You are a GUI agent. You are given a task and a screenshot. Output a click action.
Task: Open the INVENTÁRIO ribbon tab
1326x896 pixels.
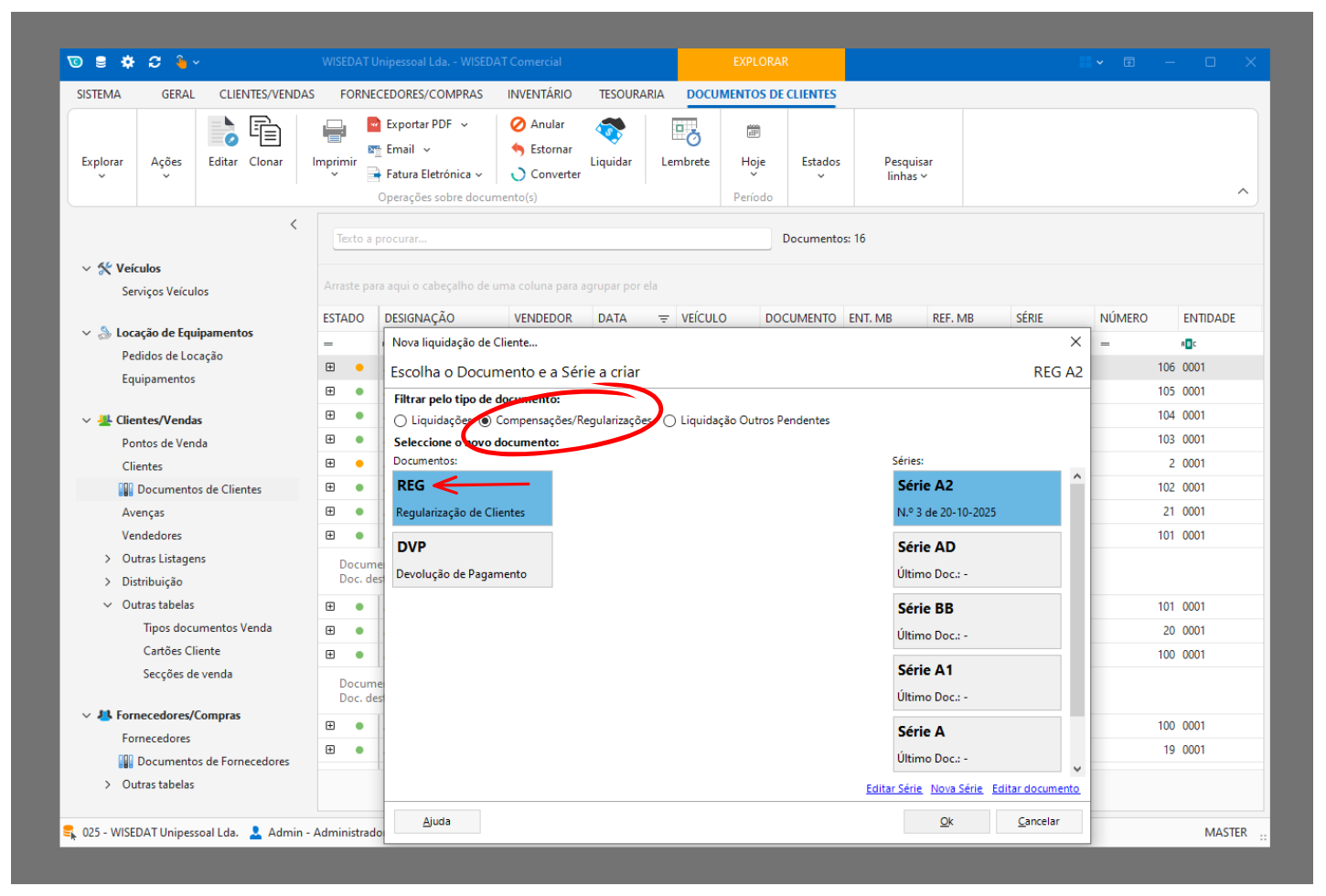[x=540, y=94]
